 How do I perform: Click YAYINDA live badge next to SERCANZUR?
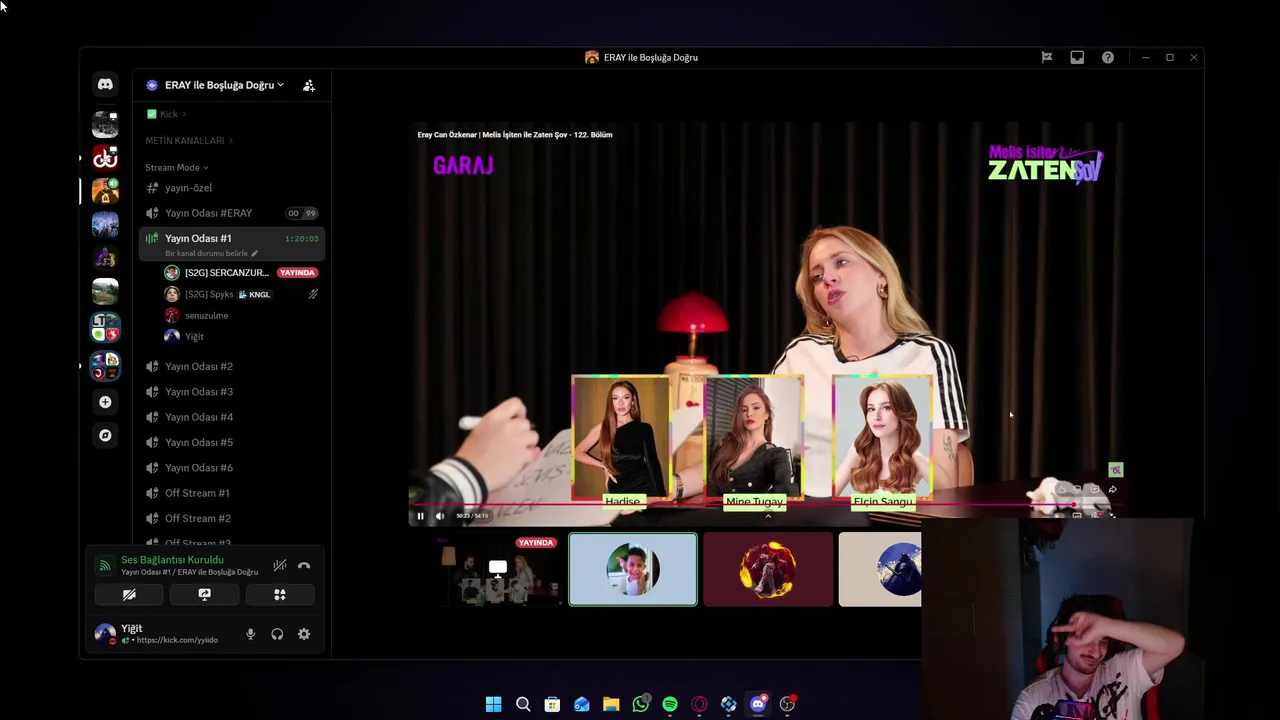pyautogui.click(x=297, y=272)
